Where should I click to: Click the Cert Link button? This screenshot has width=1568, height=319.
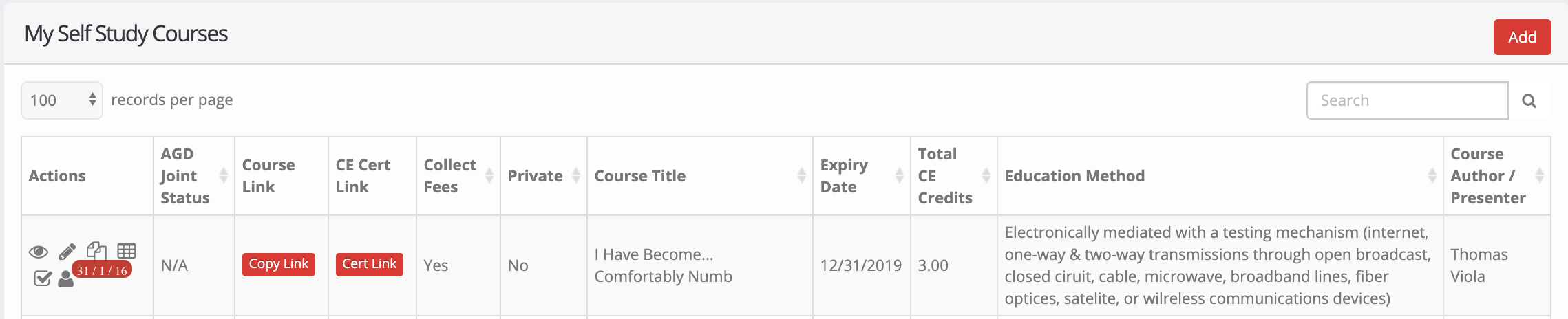[370, 264]
